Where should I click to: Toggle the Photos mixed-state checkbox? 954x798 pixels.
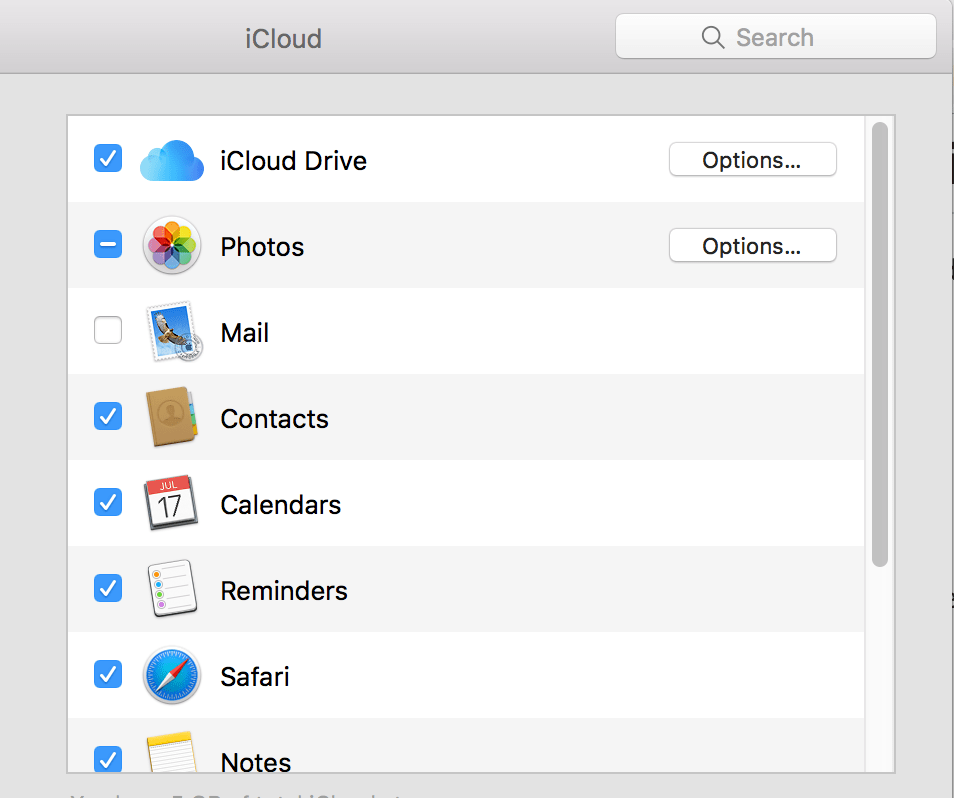[108, 244]
